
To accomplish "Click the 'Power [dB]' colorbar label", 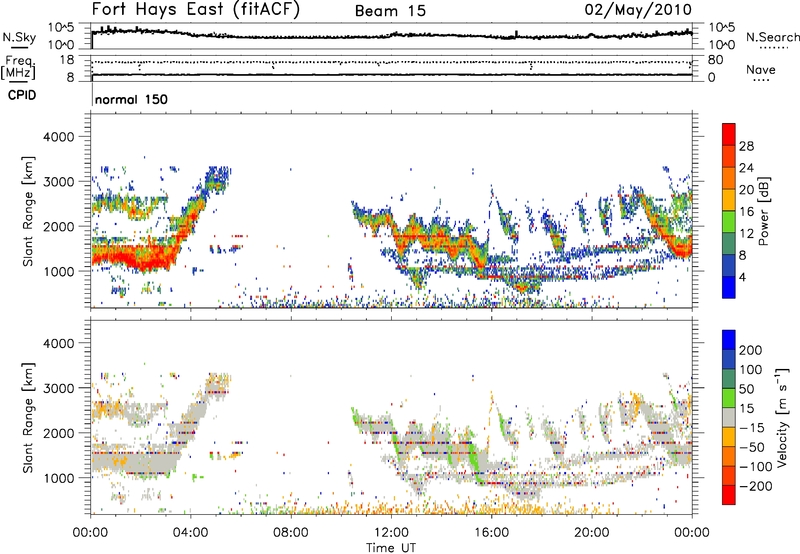I will [x=764, y=211].
